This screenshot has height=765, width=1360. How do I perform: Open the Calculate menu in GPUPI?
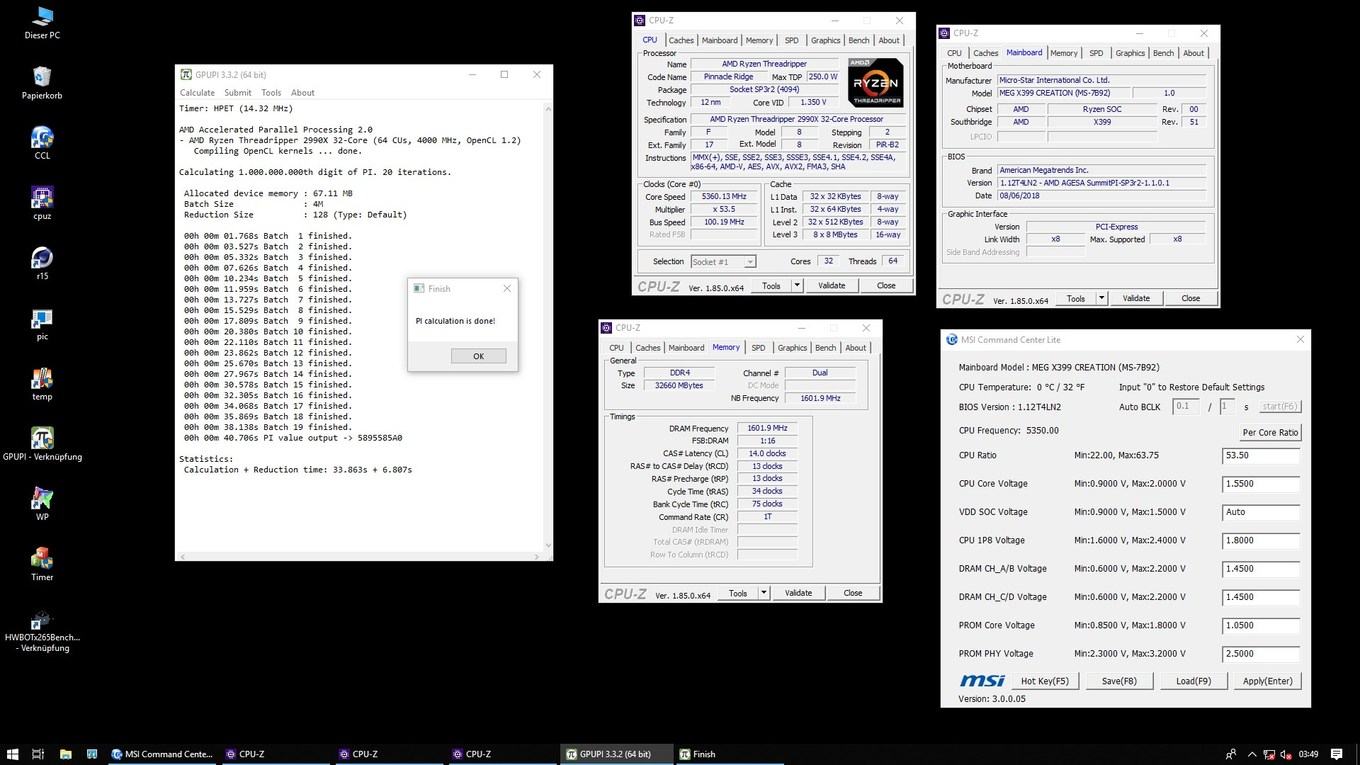pos(197,93)
